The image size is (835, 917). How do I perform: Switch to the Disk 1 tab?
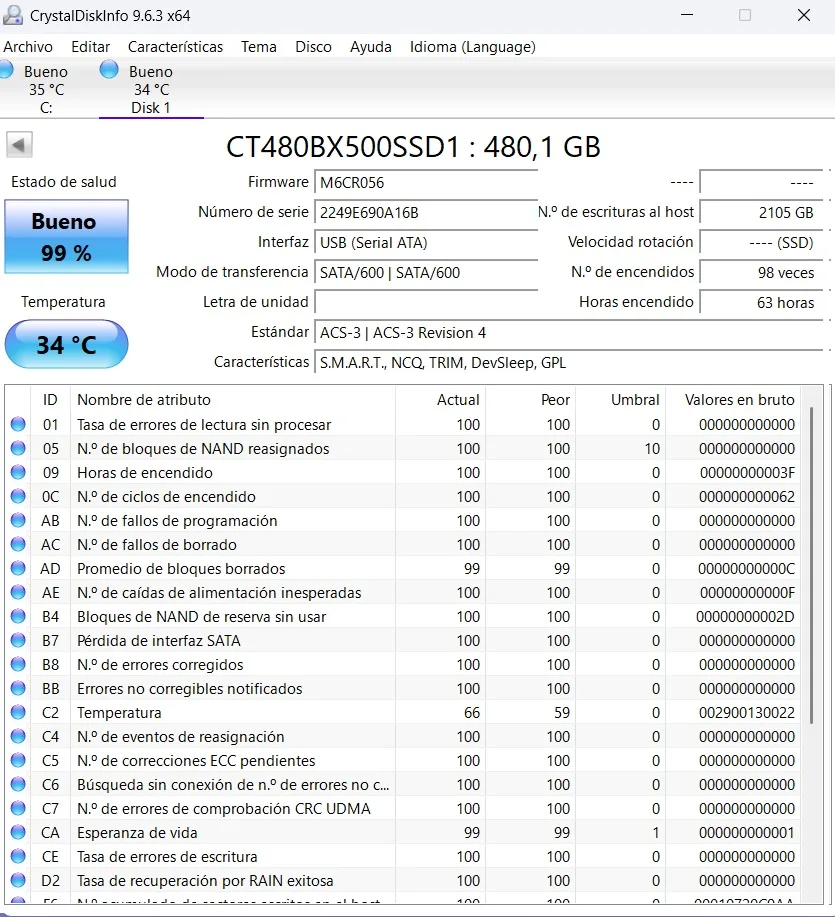coord(151,89)
